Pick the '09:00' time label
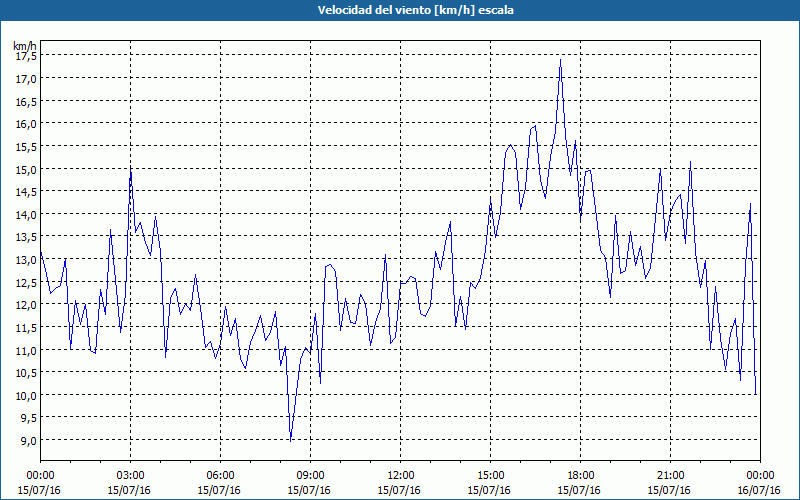 pyautogui.click(x=310, y=476)
